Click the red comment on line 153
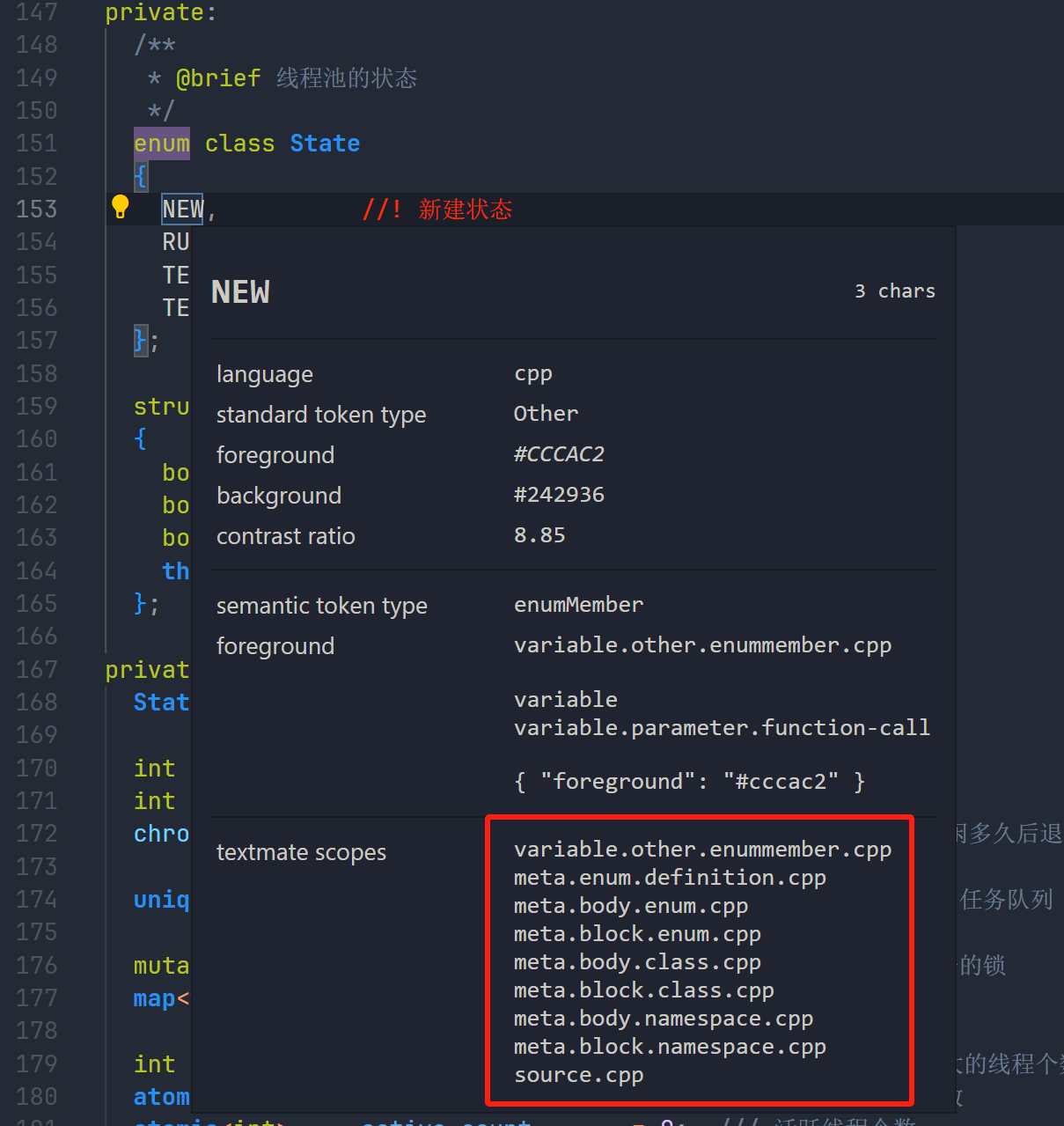Screen dimensions: 1064x1126 tap(437, 210)
